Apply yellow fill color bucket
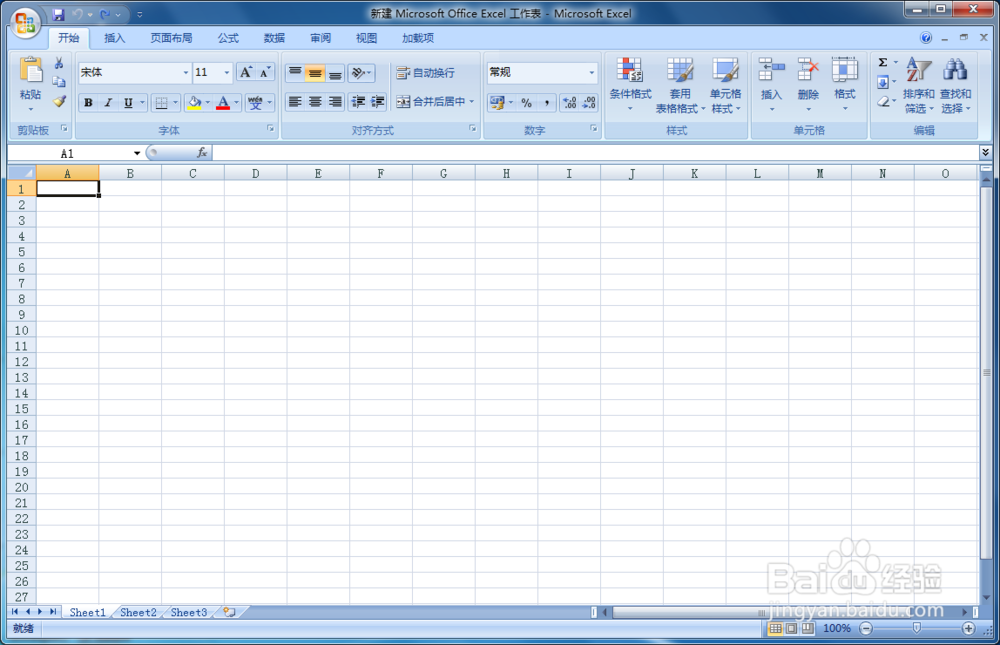Screen dimensions: 1000x645 pos(195,102)
